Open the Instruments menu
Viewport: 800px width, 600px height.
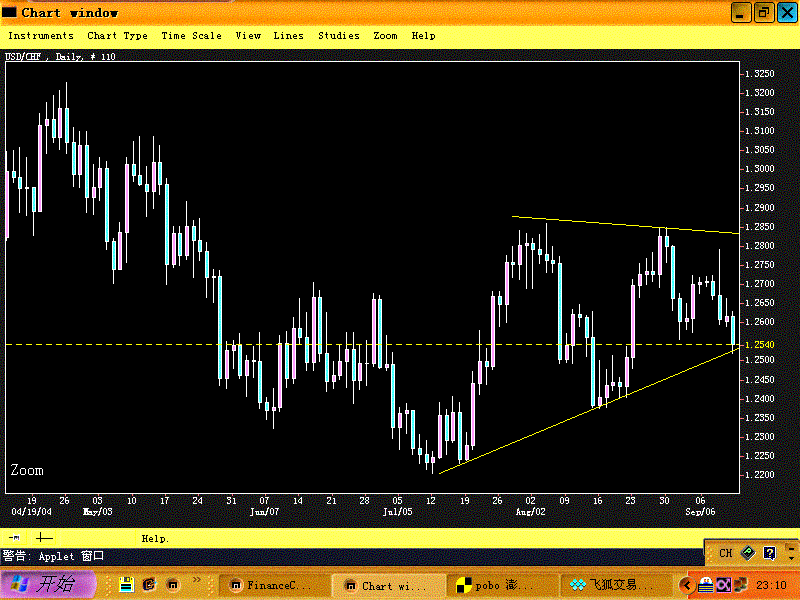[41, 35]
